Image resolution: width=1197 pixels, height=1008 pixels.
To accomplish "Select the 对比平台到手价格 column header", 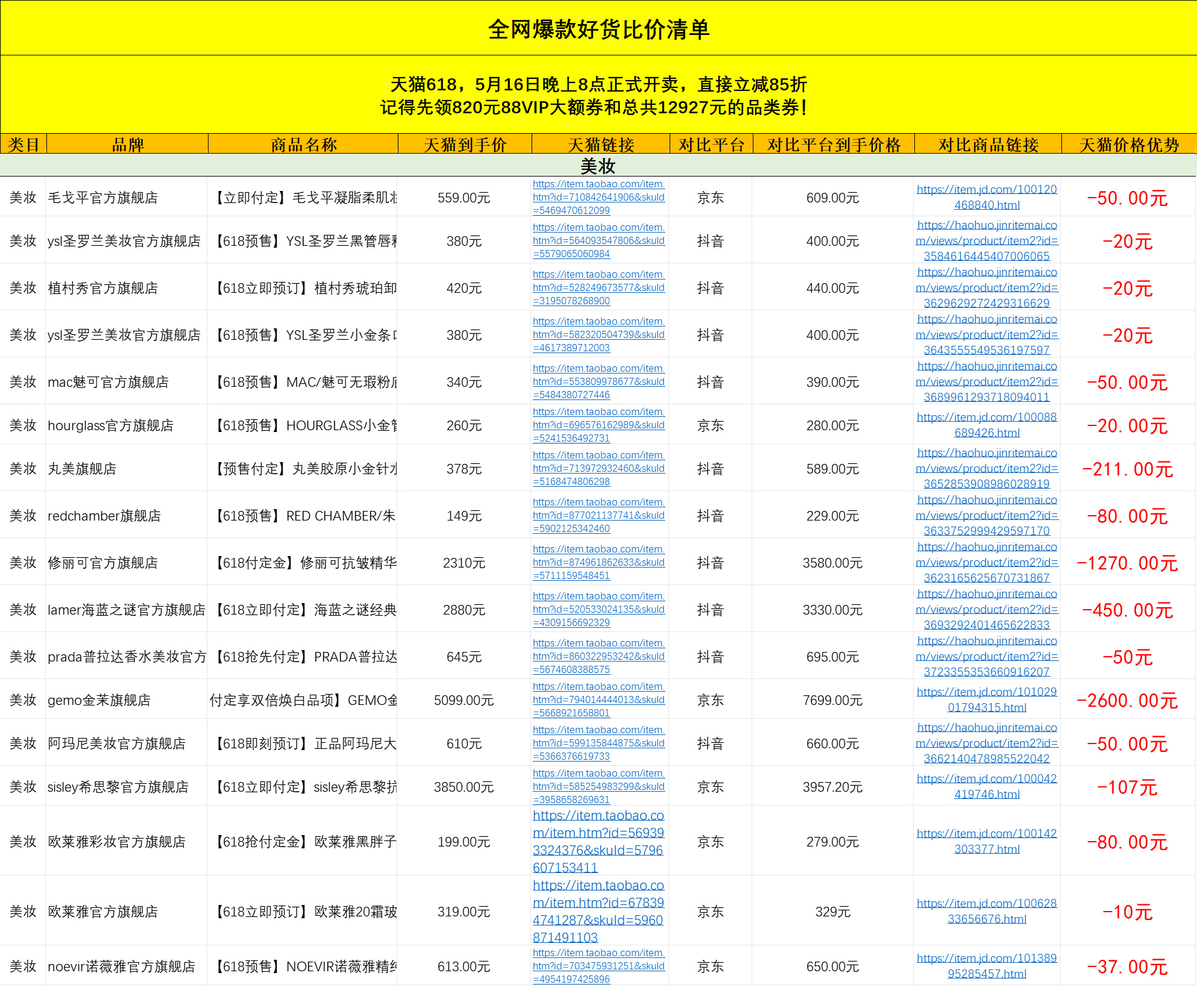I will [834, 144].
